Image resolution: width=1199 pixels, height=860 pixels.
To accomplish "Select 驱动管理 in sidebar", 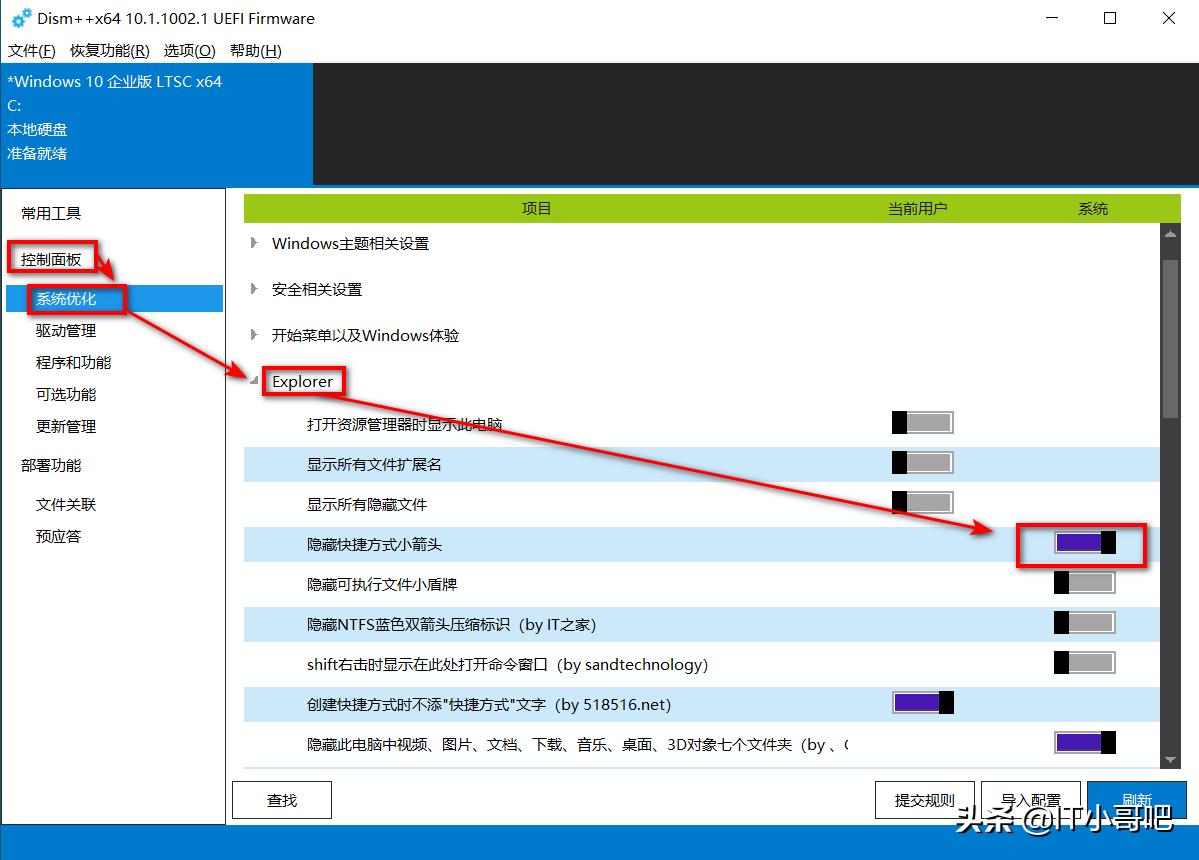I will [66, 330].
